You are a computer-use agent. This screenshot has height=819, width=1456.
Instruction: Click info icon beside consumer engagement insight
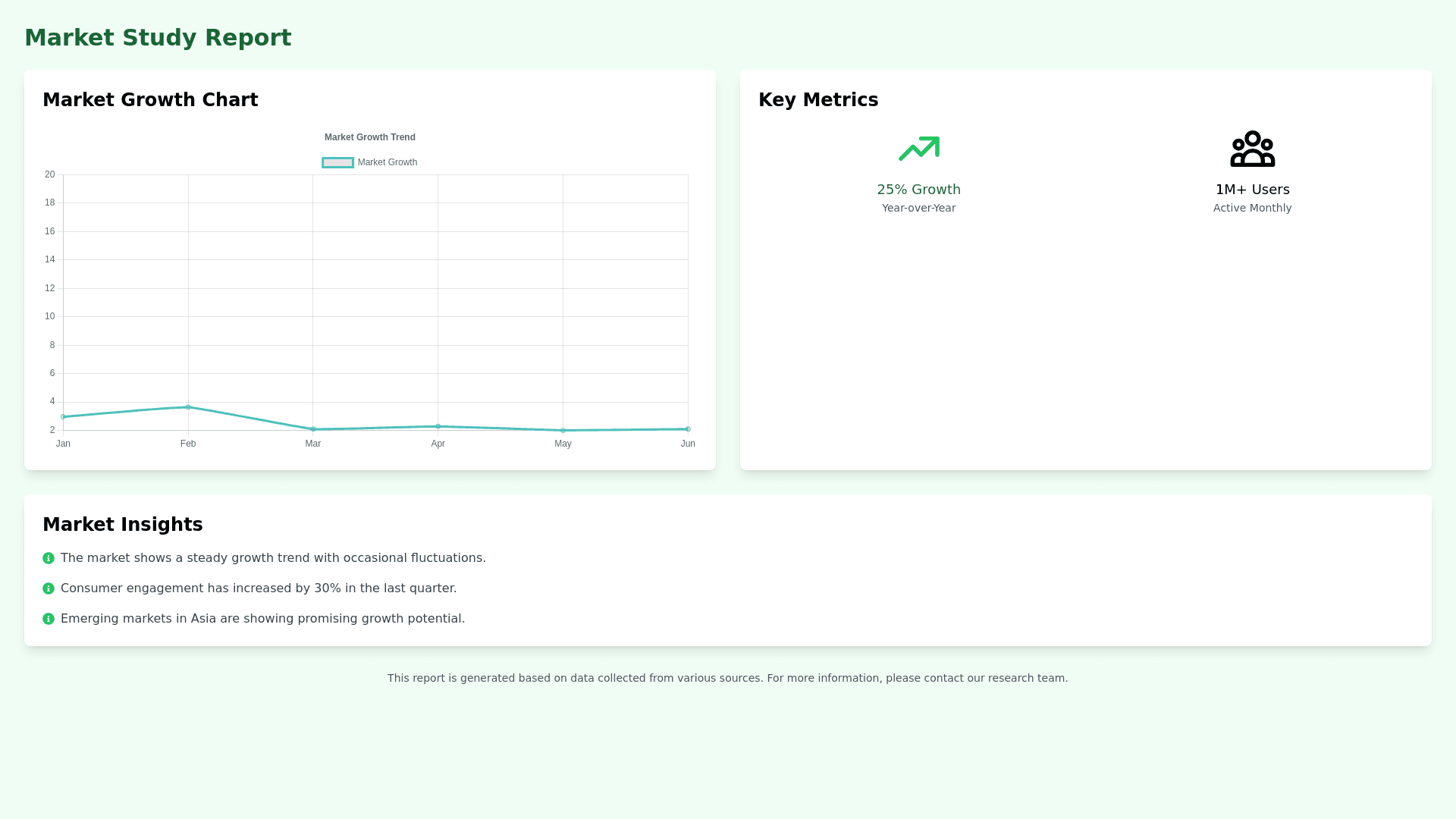click(x=49, y=588)
